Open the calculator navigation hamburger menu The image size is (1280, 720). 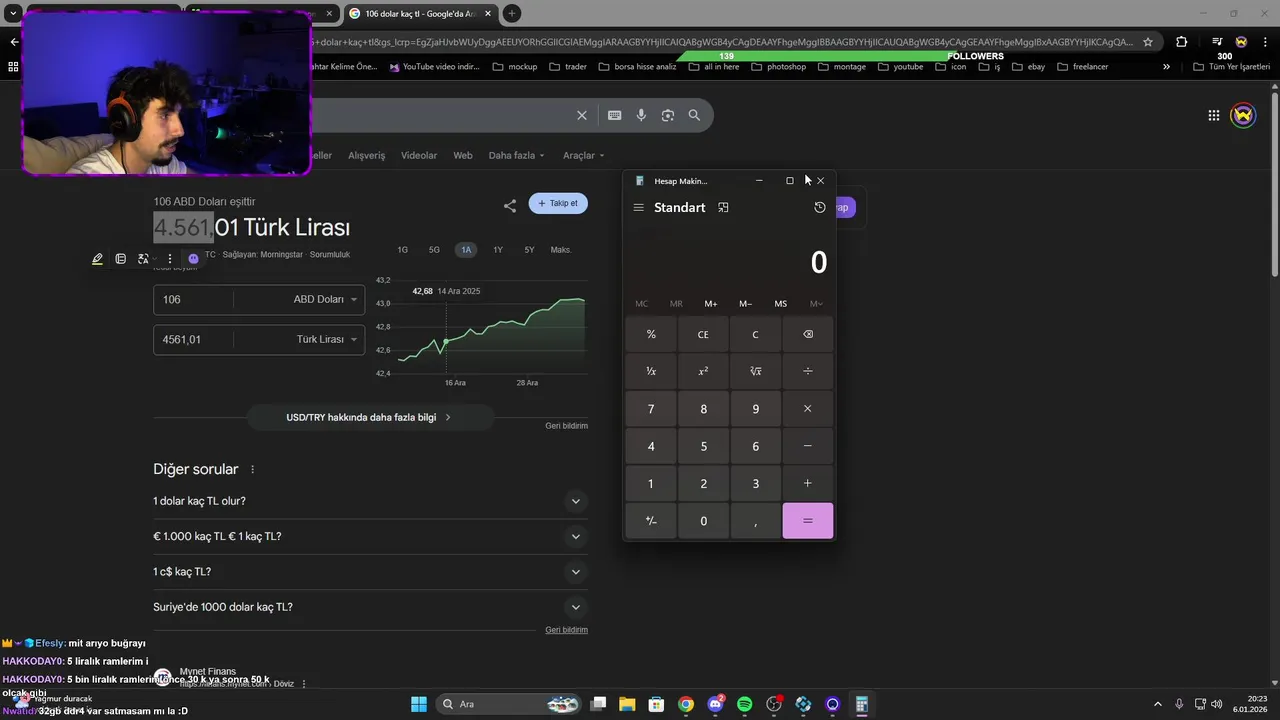click(638, 208)
